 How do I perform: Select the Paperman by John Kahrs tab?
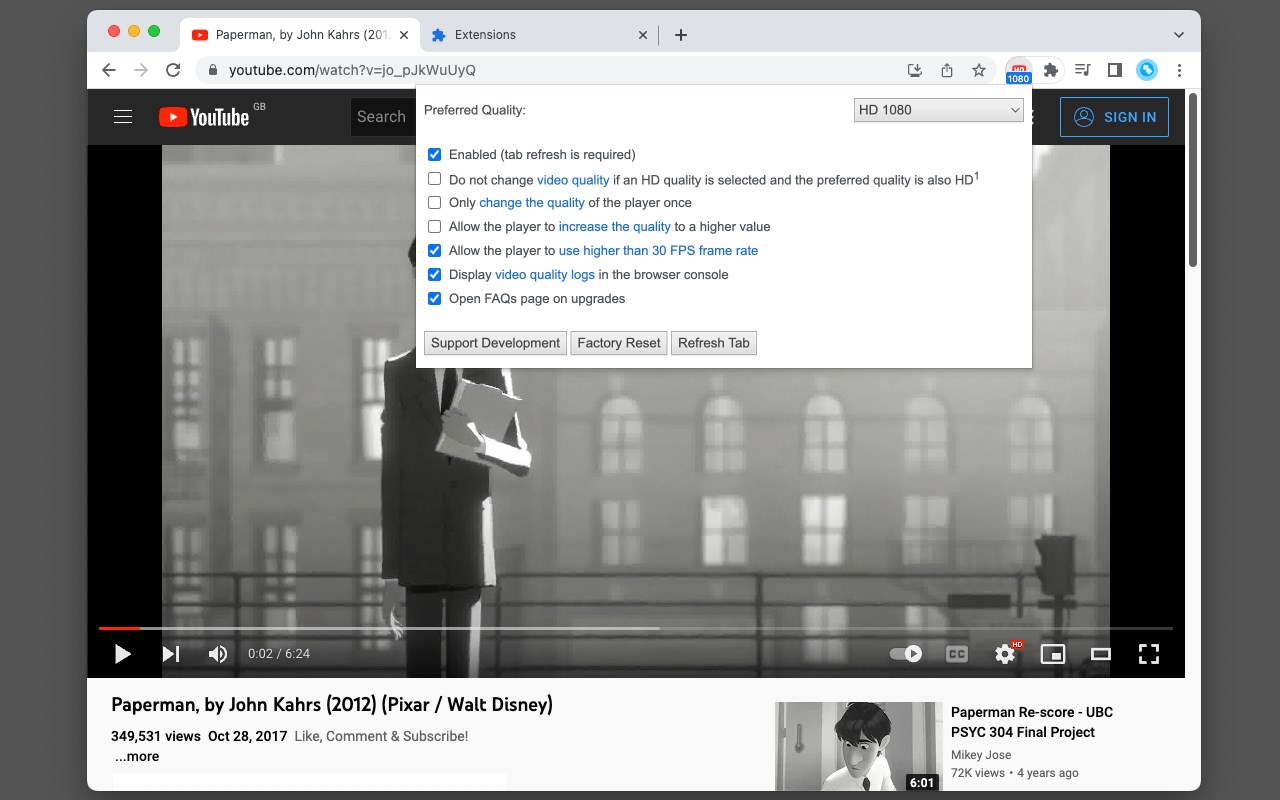300,35
